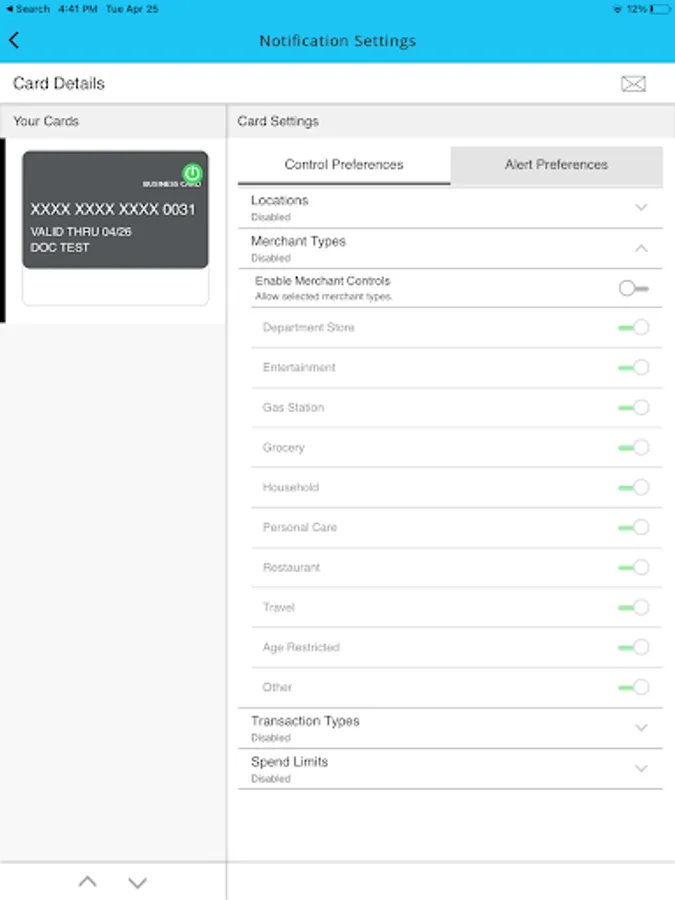Toggle the Travel merchant switch
675x900 pixels.
[x=633, y=607]
